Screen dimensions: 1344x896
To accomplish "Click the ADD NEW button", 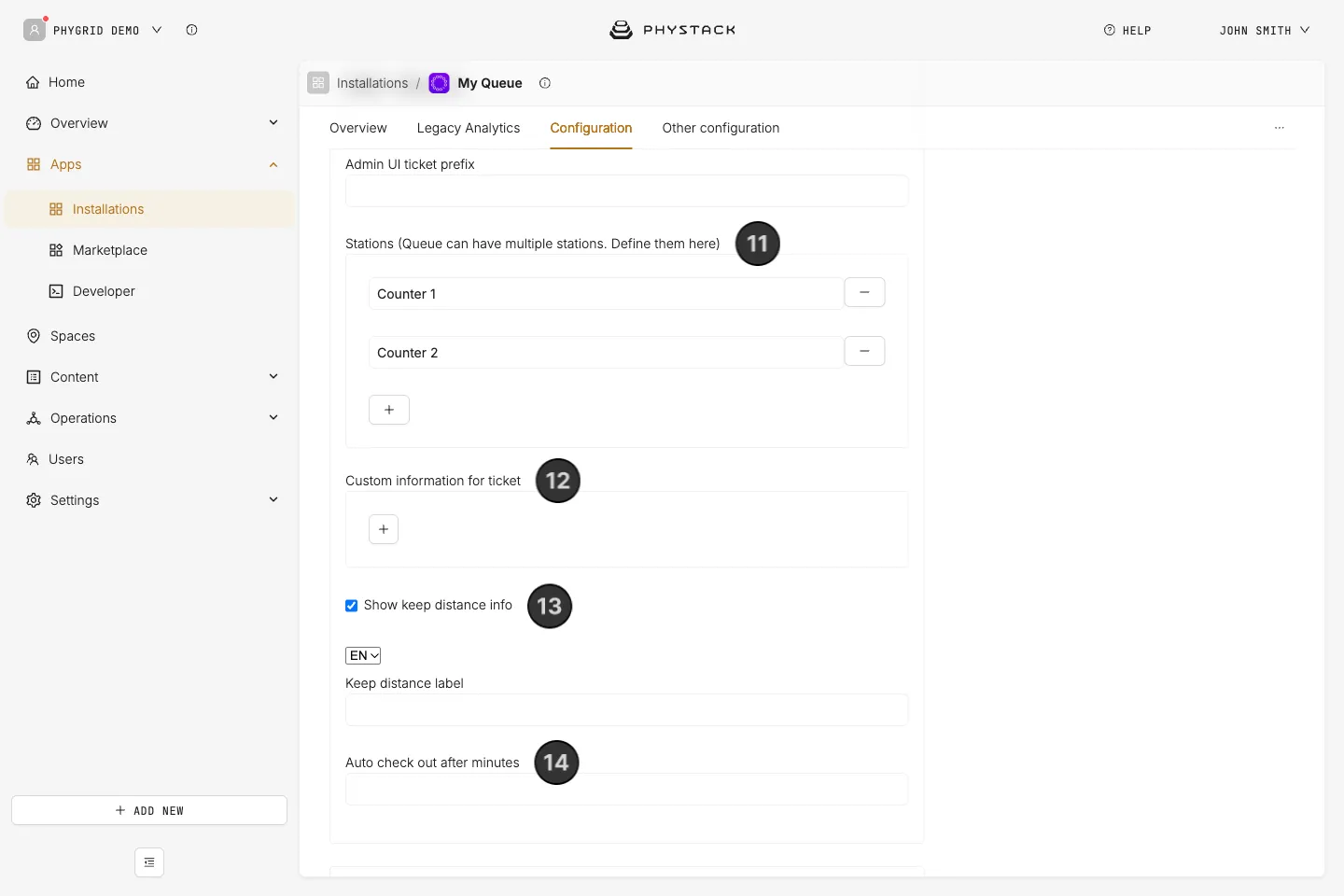I will pos(149,810).
